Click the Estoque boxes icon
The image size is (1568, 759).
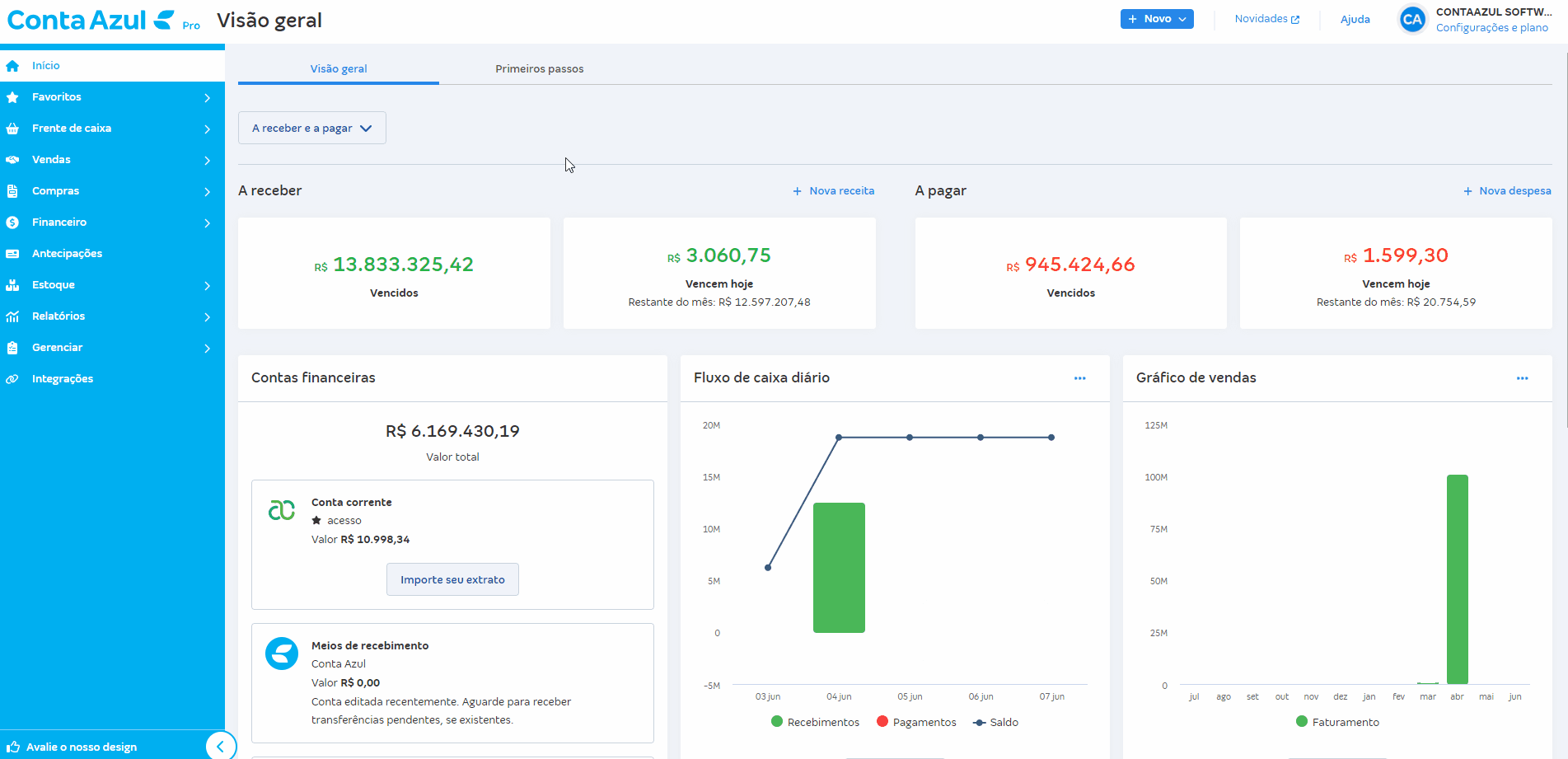(x=12, y=285)
